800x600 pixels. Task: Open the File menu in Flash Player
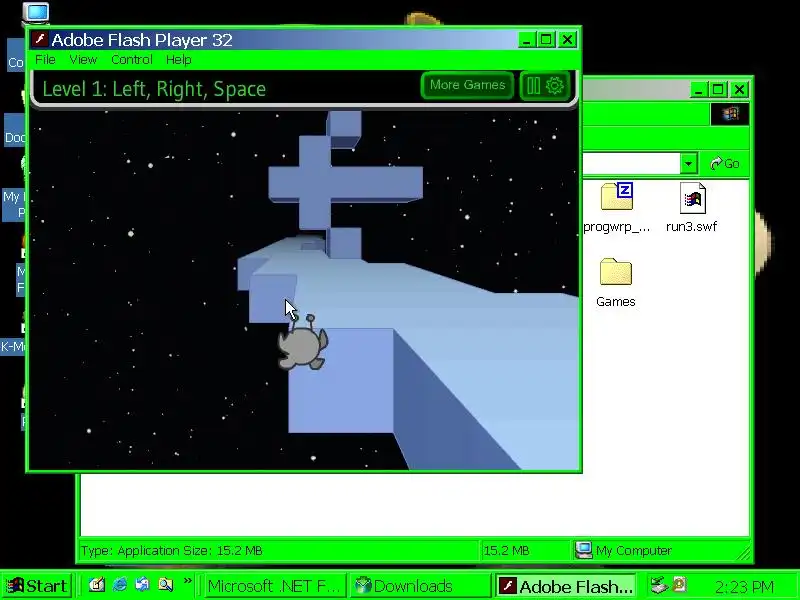pos(45,60)
